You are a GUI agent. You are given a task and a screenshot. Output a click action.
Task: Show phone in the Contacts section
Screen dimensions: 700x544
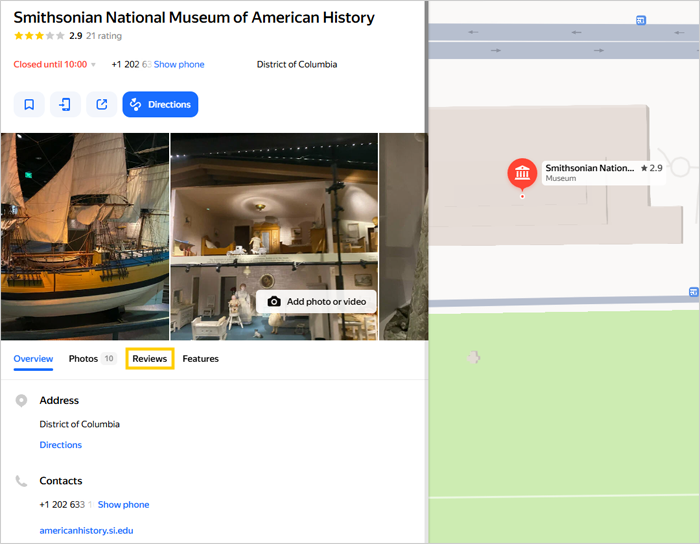click(x=124, y=505)
